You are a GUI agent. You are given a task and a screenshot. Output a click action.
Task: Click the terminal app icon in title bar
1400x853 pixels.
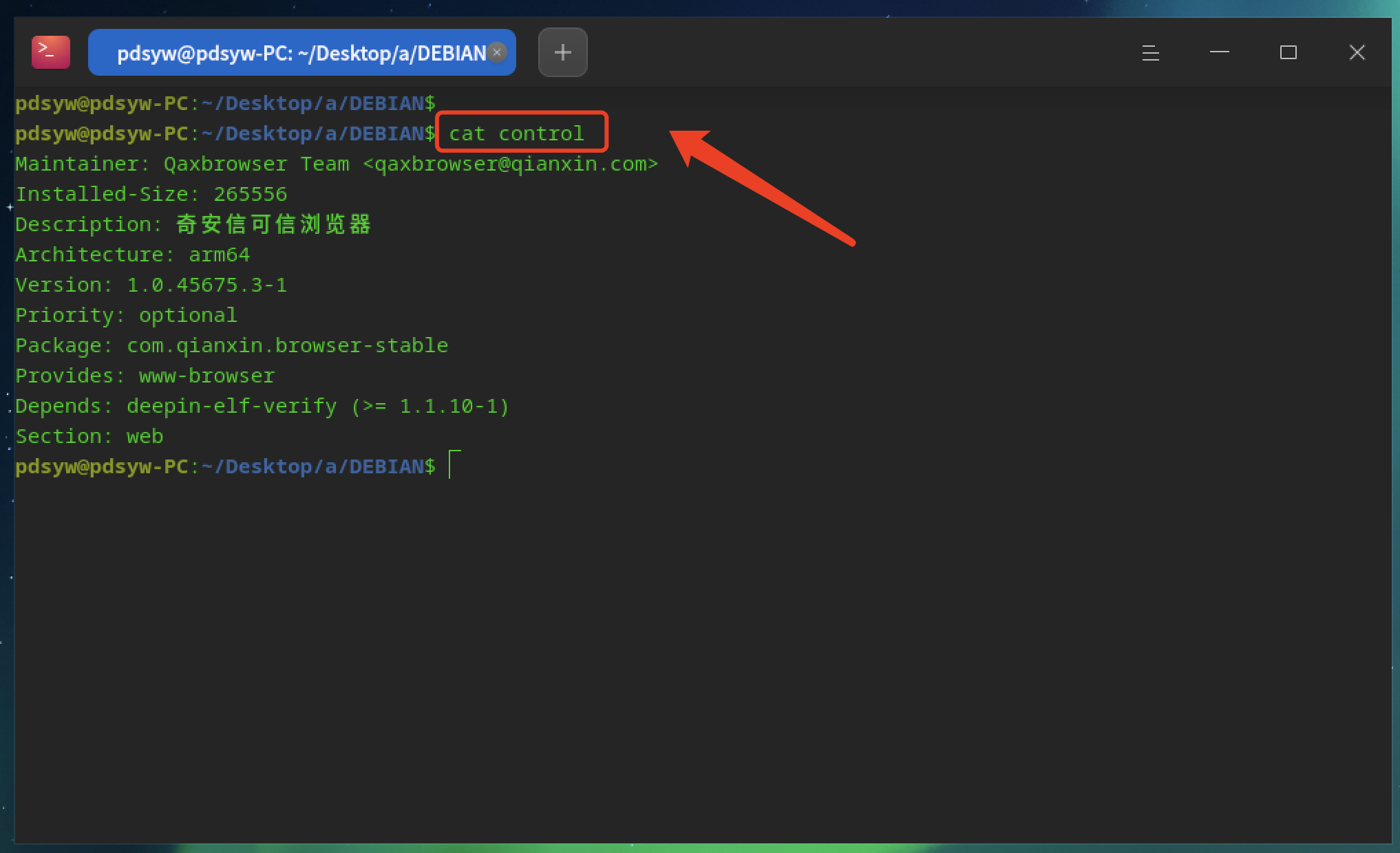51,52
